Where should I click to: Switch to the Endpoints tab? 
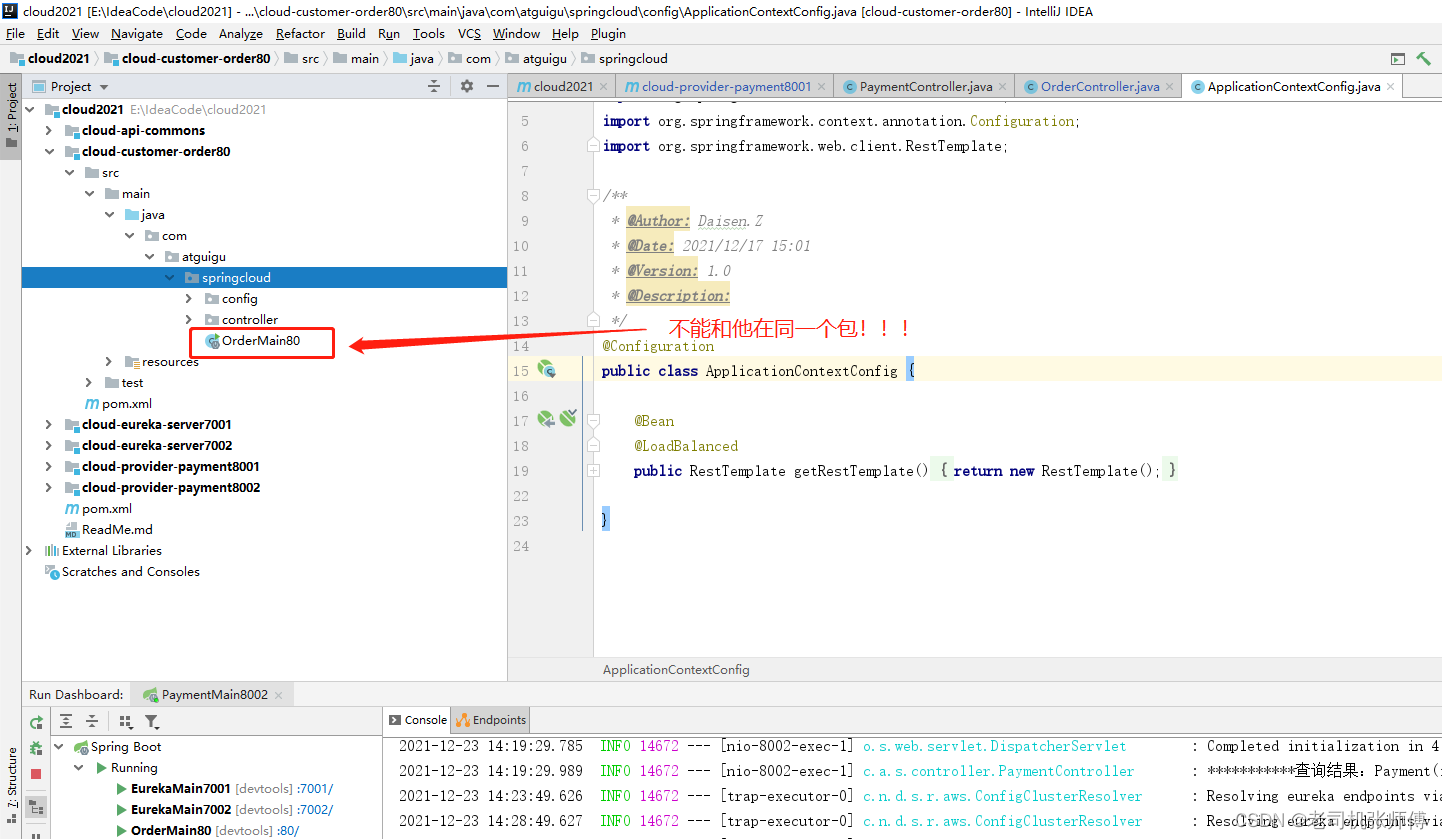point(491,720)
